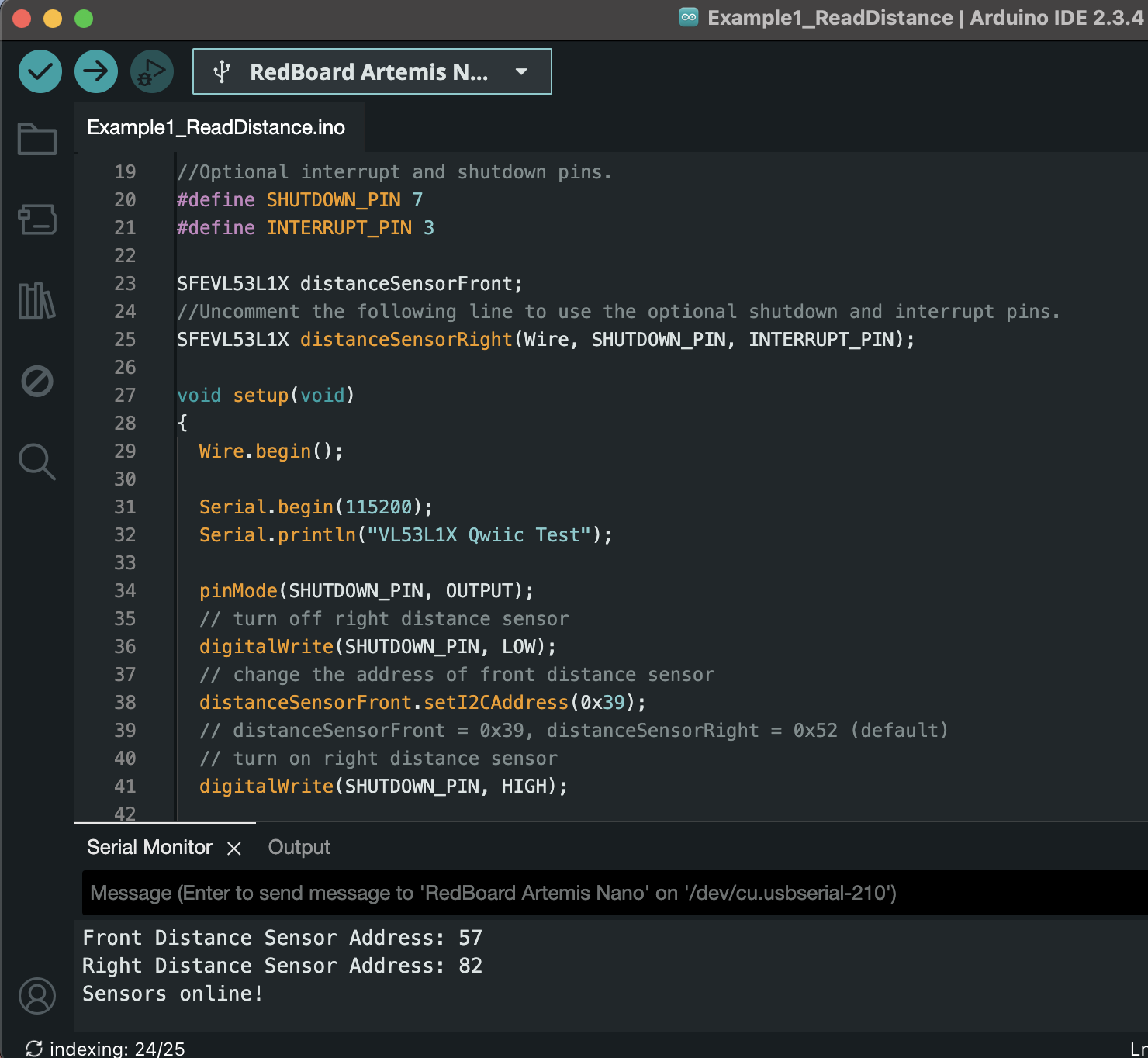The width and height of the screenshot is (1148, 1058).
Task: Click the Upload arrow button
Action: (96, 71)
